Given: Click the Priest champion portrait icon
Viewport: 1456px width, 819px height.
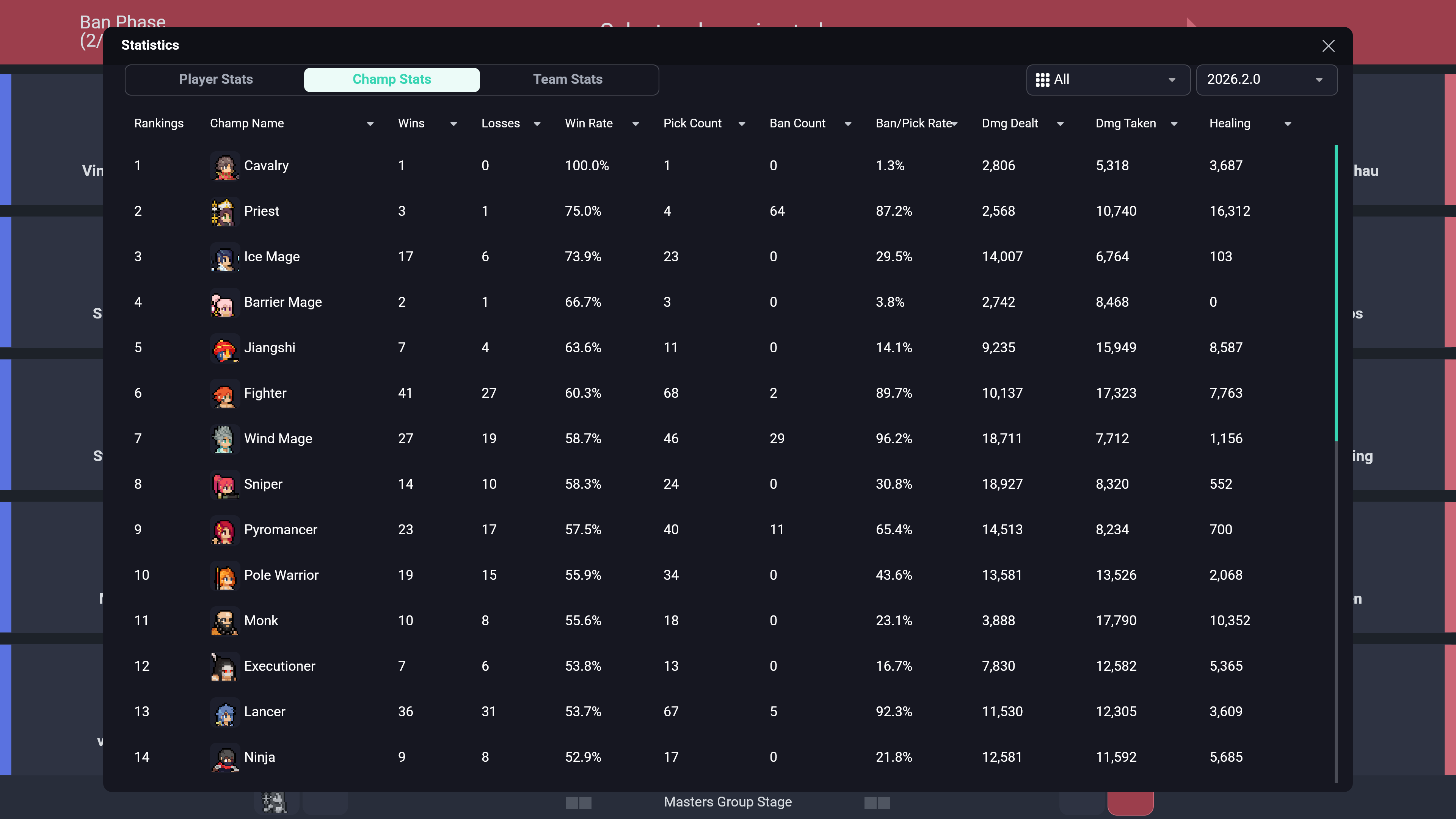Looking at the screenshot, I should [224, 212].
